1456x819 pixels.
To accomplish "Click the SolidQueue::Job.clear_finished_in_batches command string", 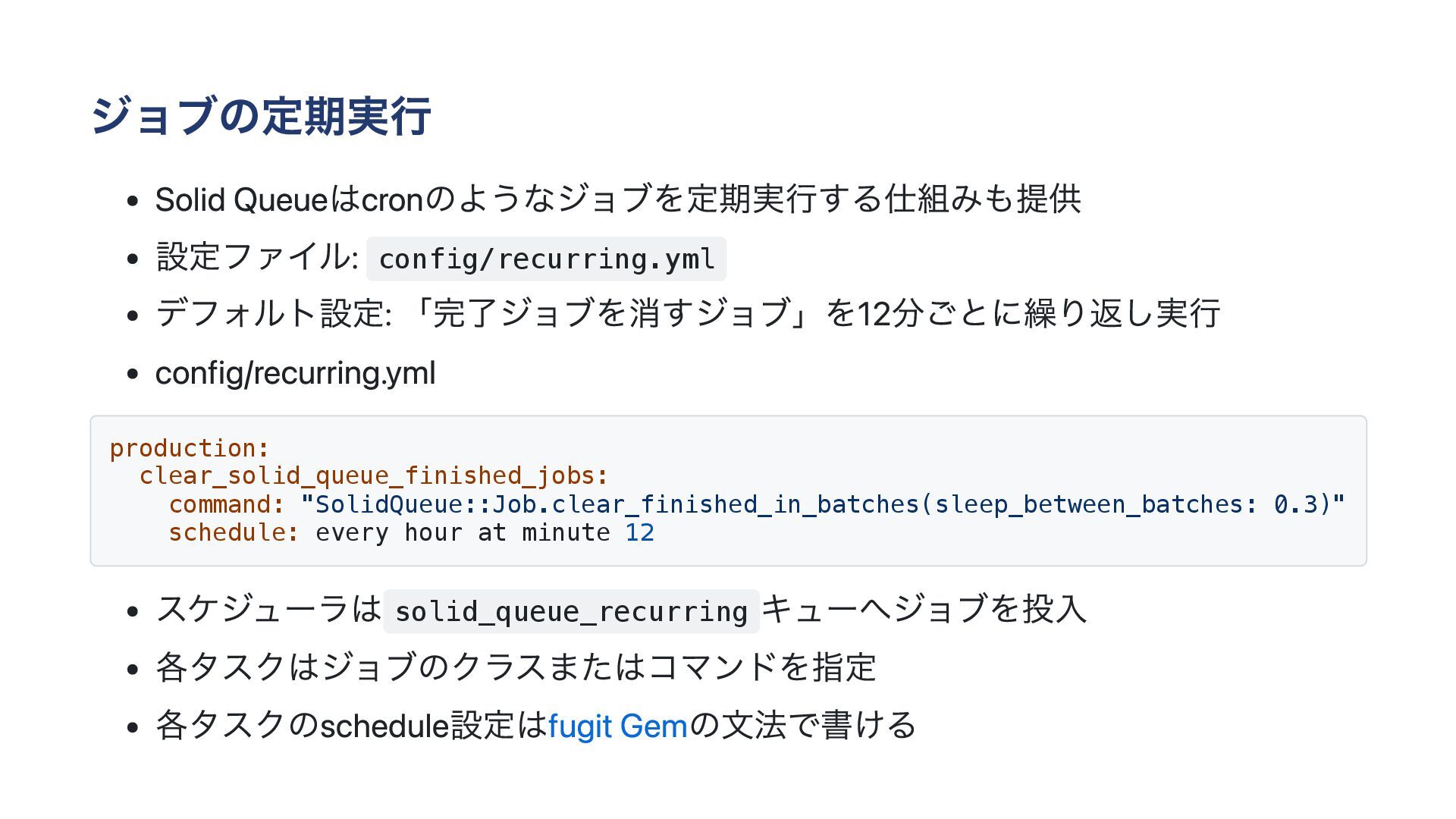I will tap(823, 504).
